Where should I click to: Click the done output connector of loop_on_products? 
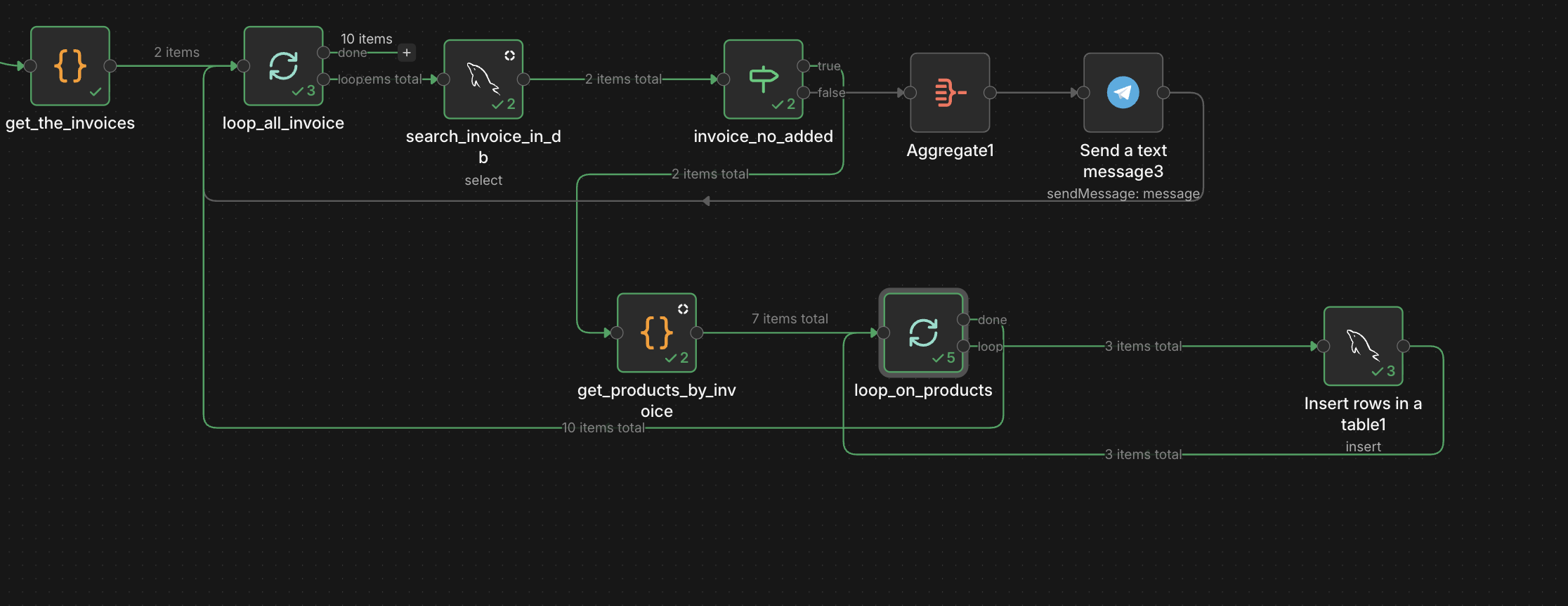coord(963,320)
